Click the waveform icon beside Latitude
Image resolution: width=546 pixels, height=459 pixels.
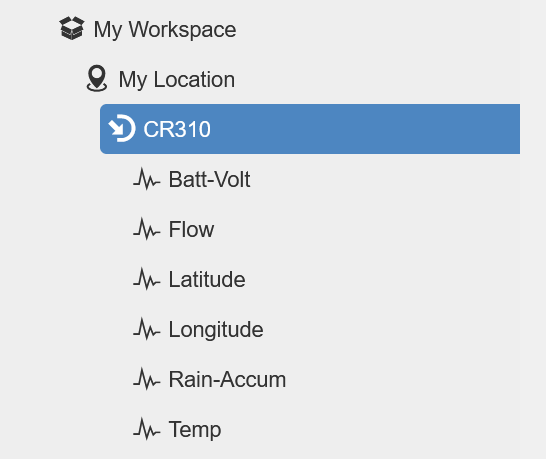click(x=147, y=279)
